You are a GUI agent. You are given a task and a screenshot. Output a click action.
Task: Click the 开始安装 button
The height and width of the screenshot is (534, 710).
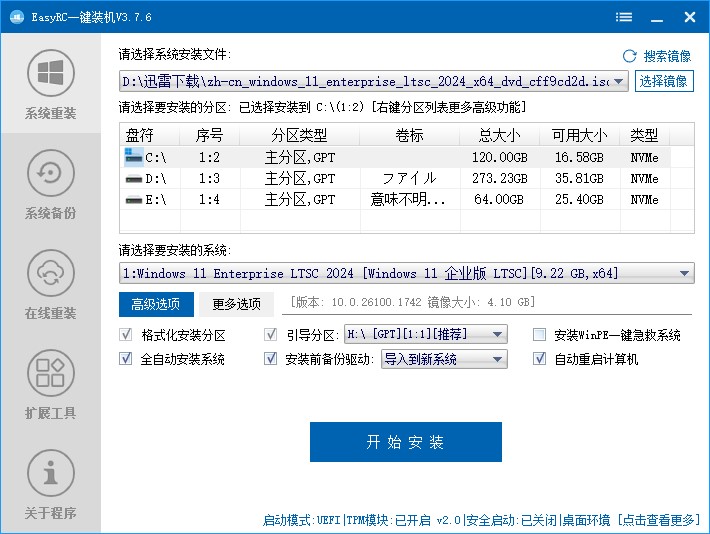(405, 442)
